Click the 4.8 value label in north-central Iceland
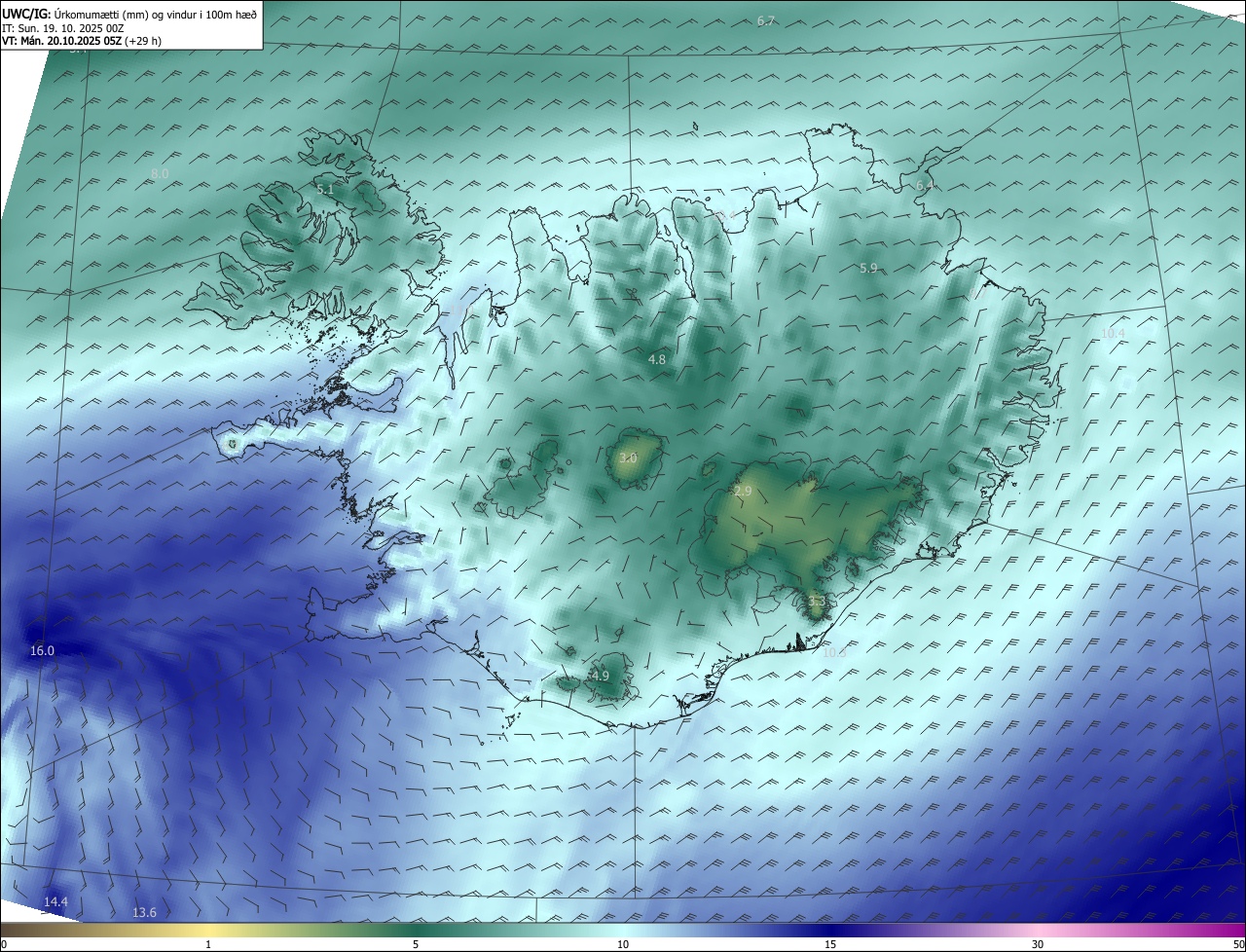The image size is (1246, 952). 657,359
